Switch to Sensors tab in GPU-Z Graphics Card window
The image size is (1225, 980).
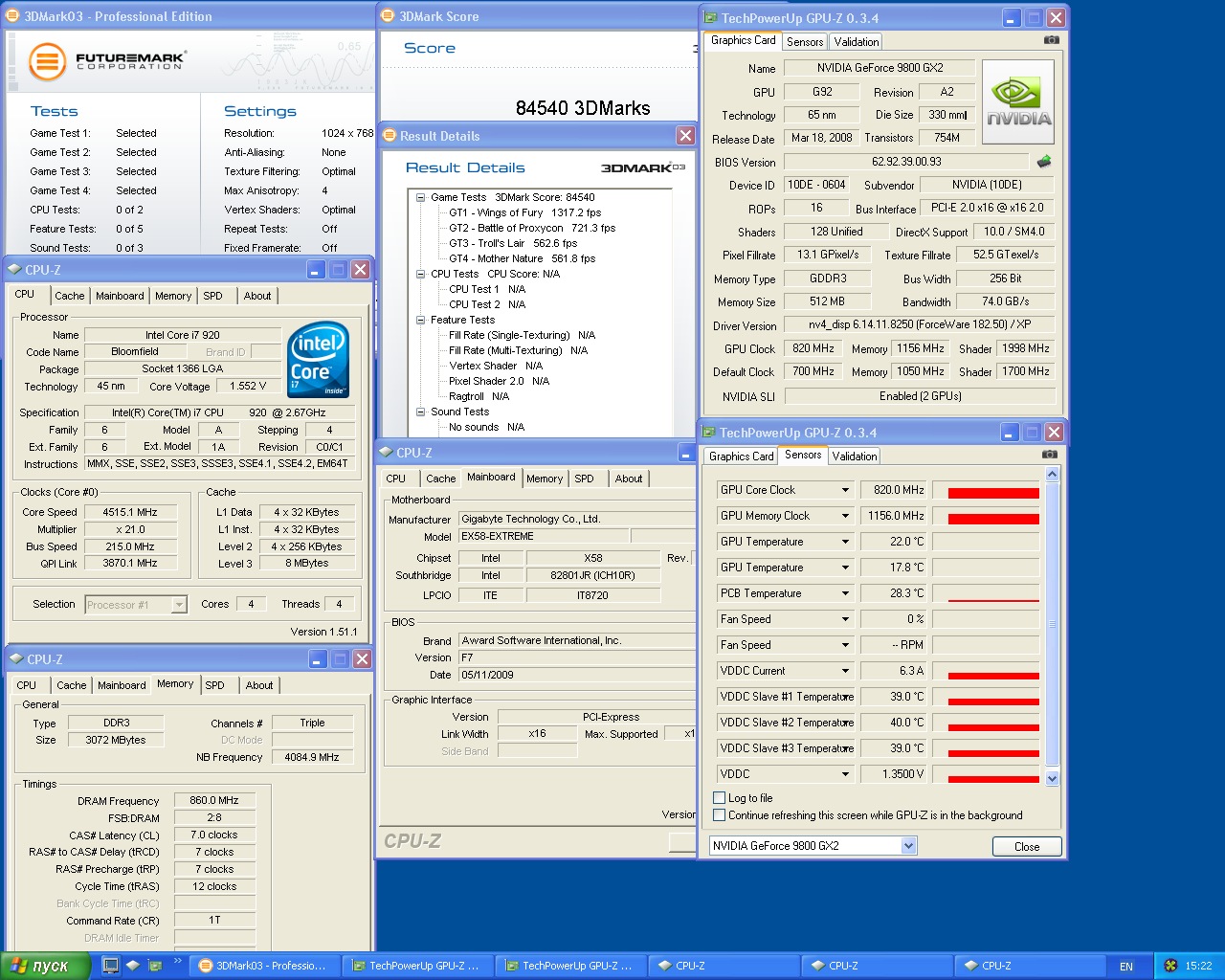tap(805, 42)
